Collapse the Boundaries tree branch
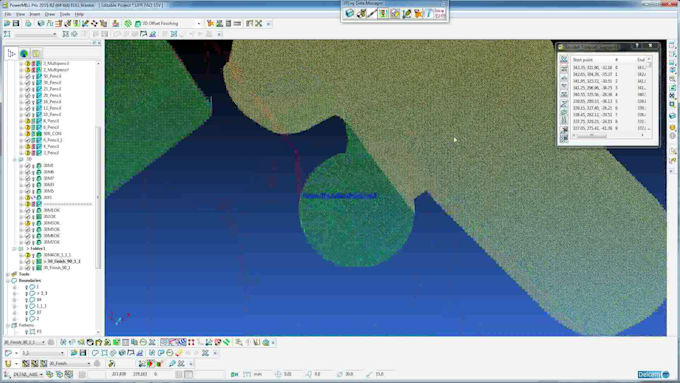680x383 pixels. pyautogui.click(x=8, y=281)
